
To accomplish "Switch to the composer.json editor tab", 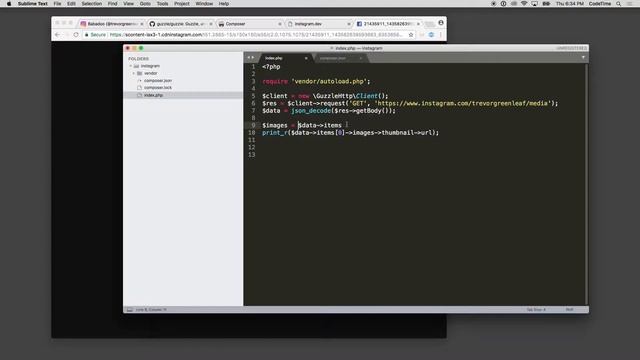I will 339,58.
